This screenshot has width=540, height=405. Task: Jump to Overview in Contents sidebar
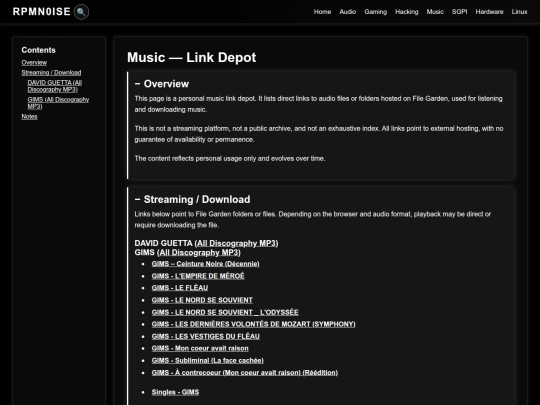click(34, 62)
